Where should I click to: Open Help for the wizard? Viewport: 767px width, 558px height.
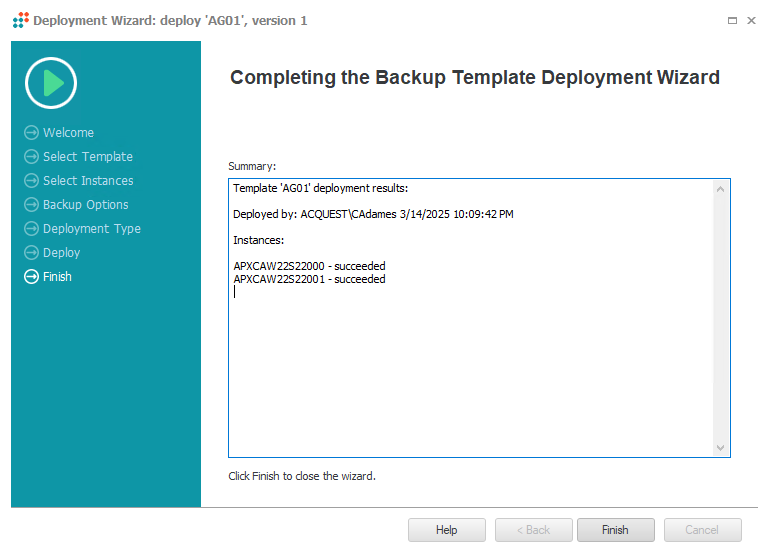447,530
